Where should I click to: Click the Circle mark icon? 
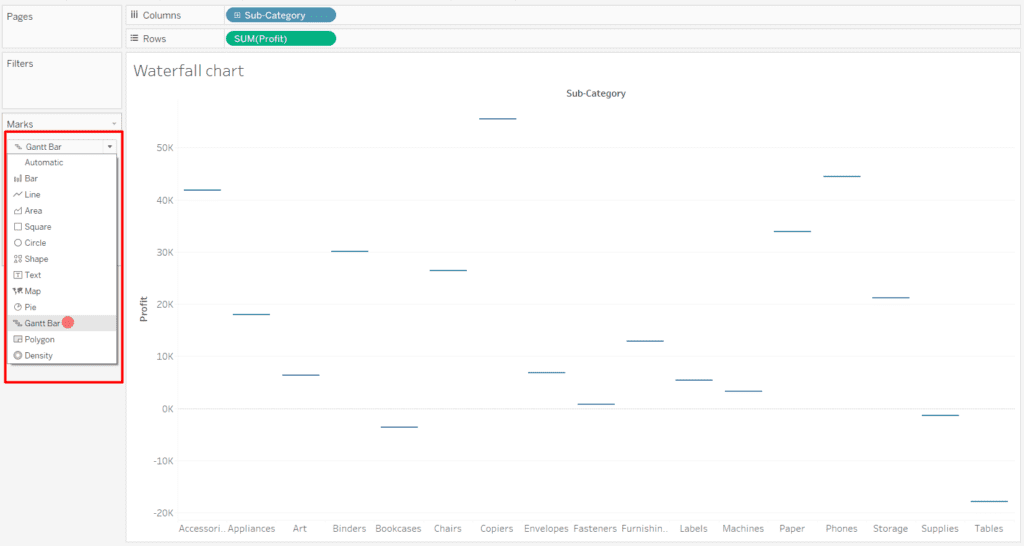[x=18, y=243]
